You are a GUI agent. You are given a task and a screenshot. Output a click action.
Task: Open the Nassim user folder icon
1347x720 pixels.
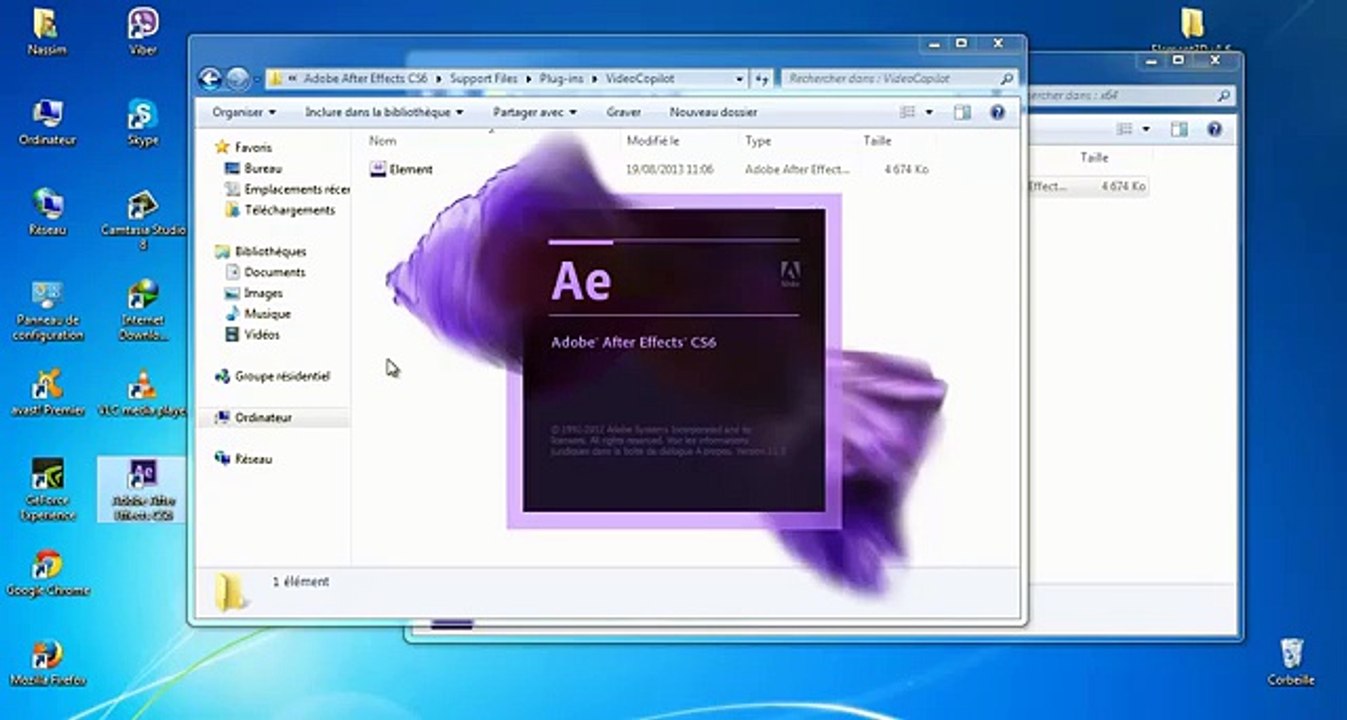tap(45, 30)
